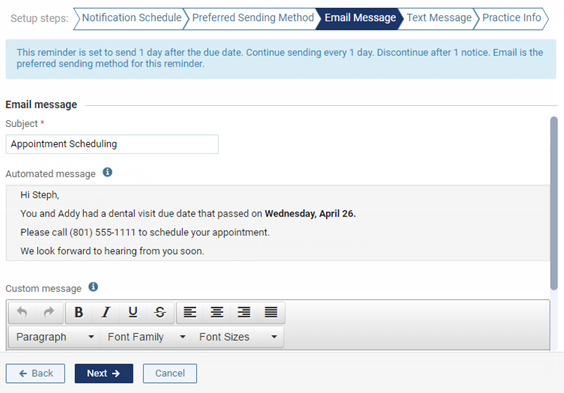
Task: Expand the Font Sizes dropdown
Action: 237,337
